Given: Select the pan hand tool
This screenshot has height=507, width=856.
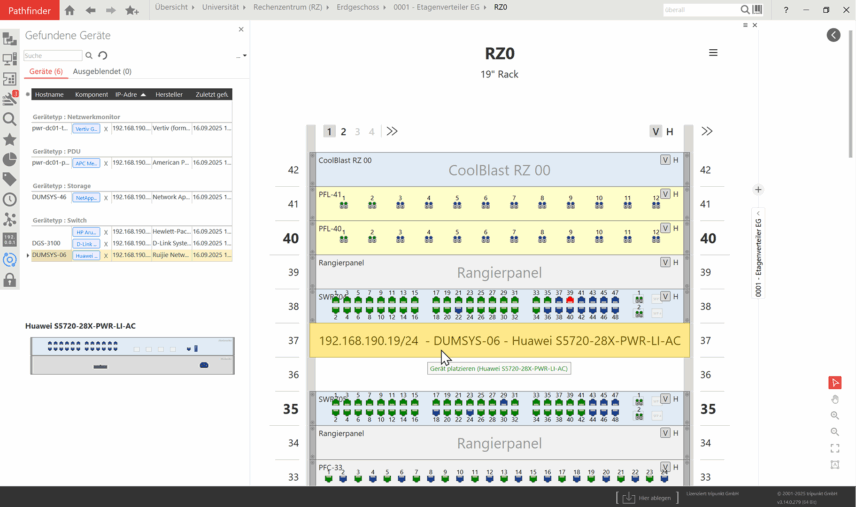Looking at the screenshot, I should [x=835, y=399].
